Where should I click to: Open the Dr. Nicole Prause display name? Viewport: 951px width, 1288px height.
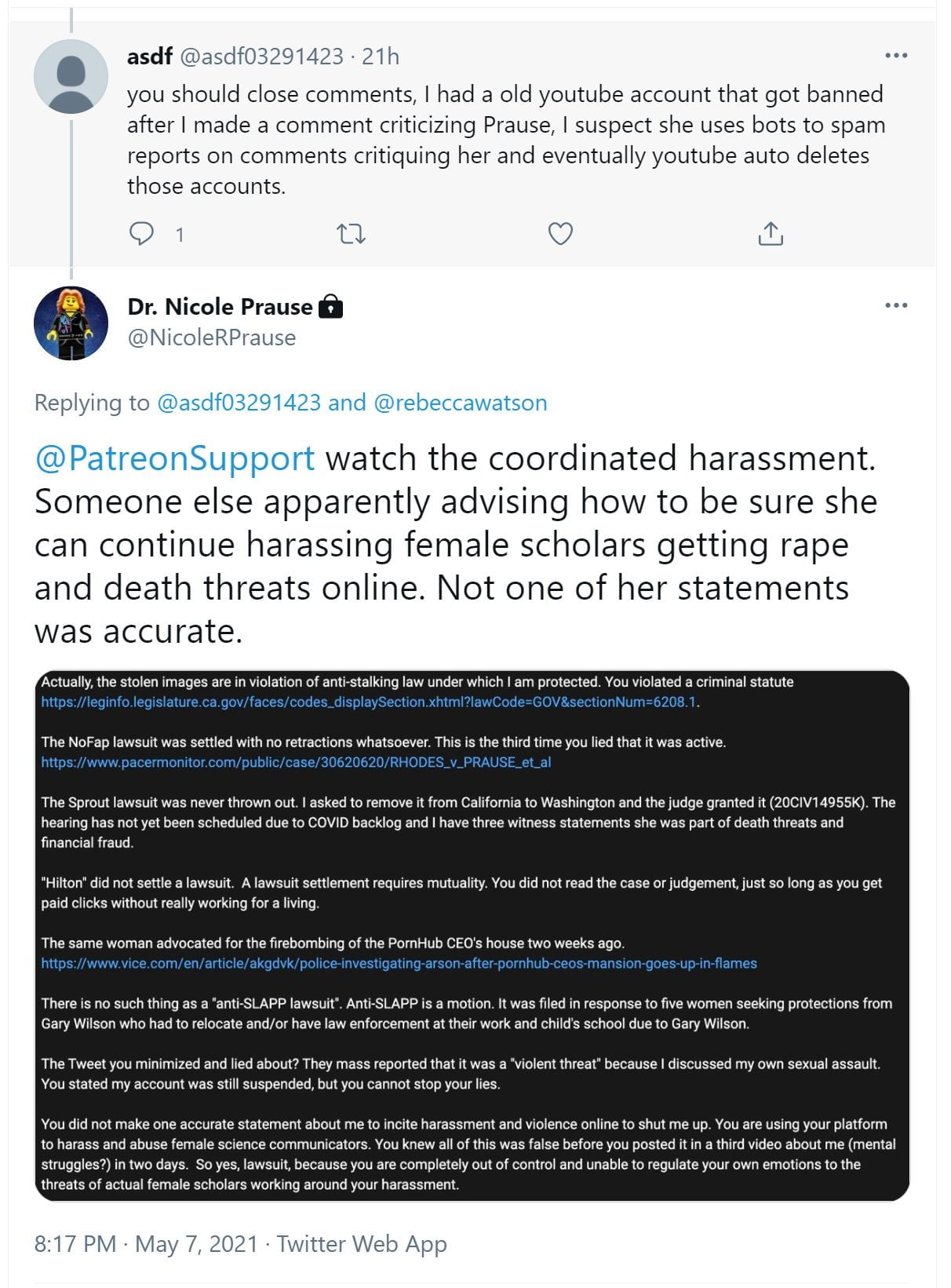220,307
